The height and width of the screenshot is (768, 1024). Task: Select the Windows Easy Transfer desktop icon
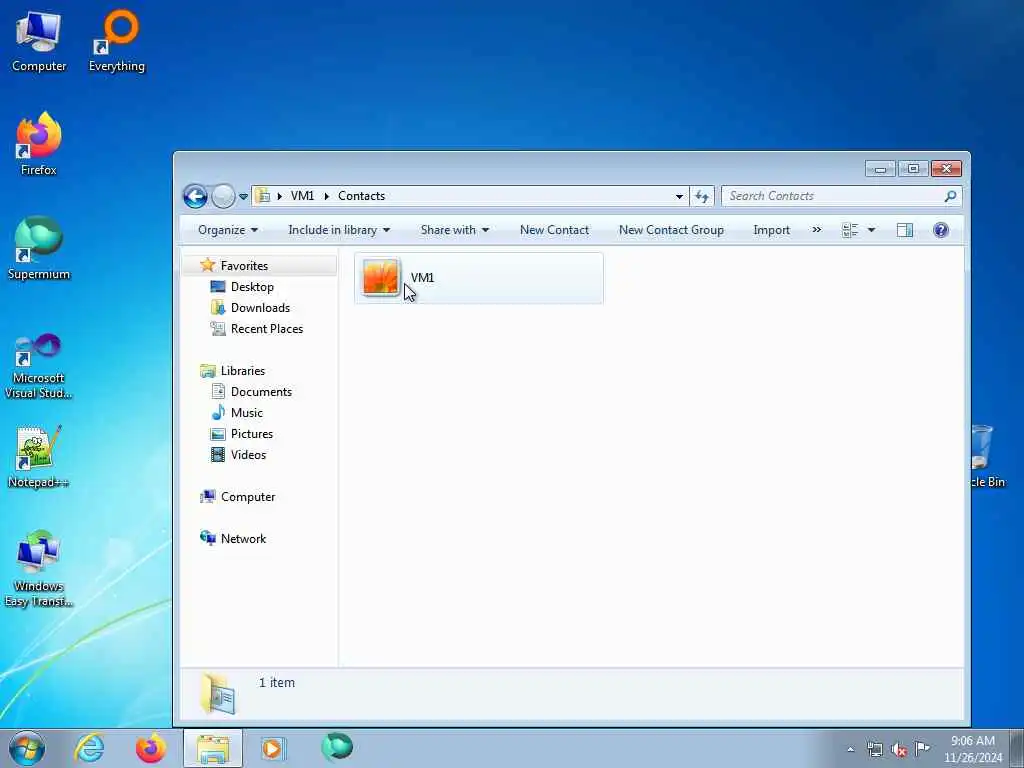(39, 568)
